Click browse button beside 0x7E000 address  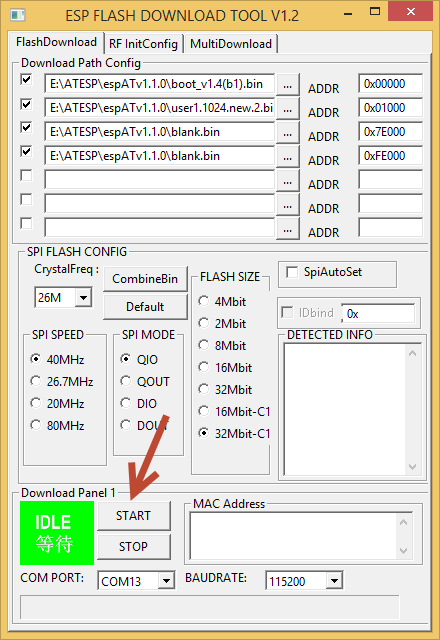point(288,133)
